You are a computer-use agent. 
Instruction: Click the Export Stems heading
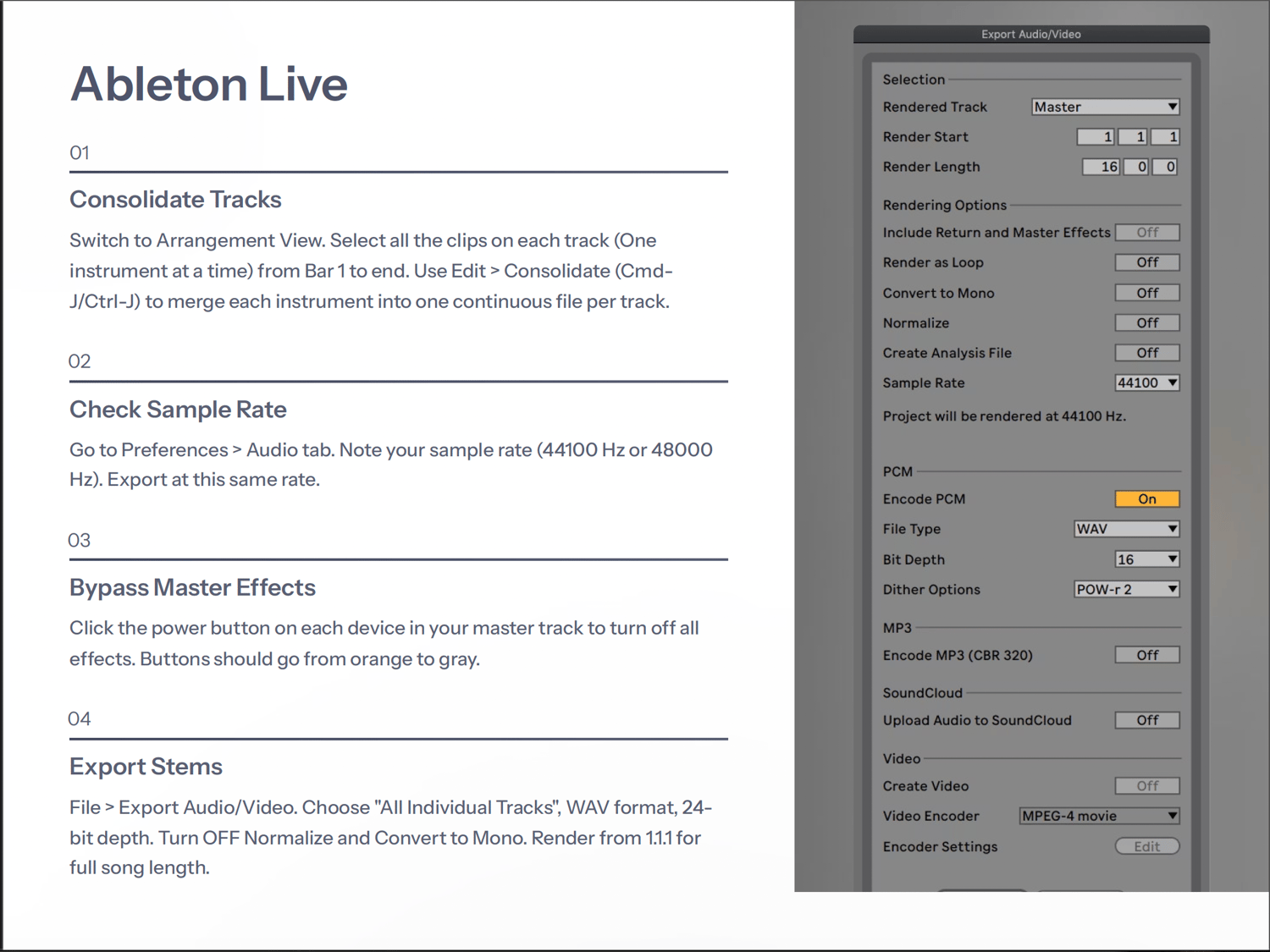(x=146, y=767)
